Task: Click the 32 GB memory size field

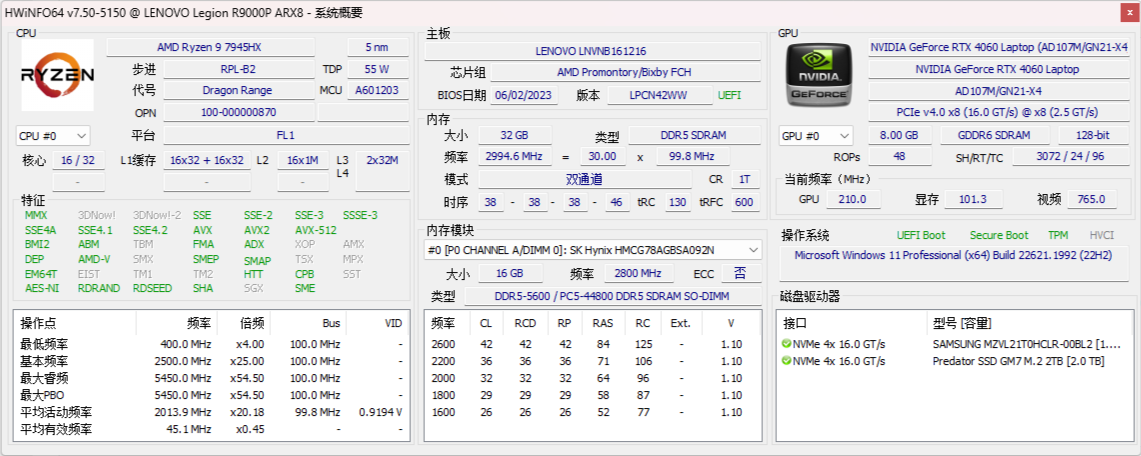Action: [514, 135]
